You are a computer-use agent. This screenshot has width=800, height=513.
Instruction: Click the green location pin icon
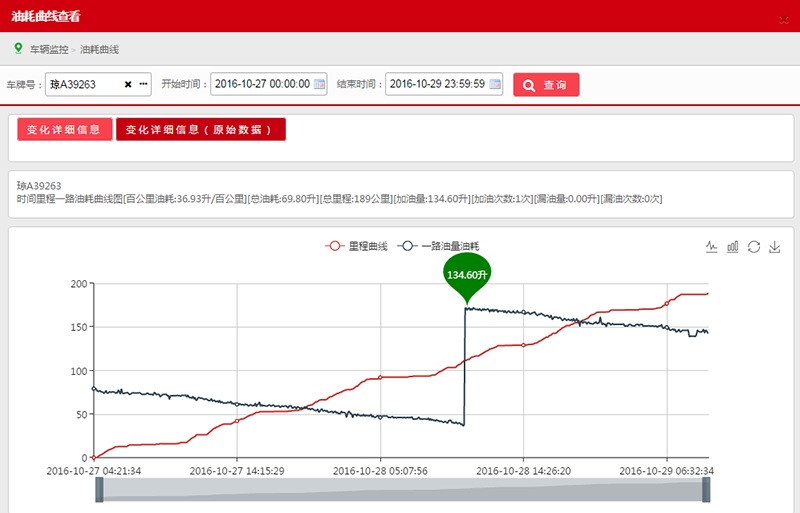tap(18, 48)
